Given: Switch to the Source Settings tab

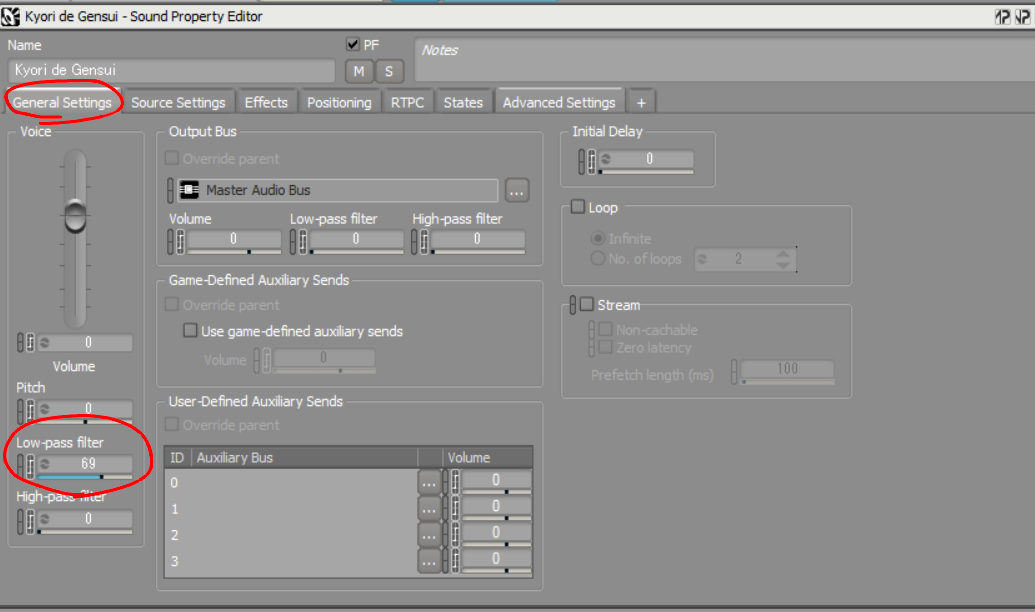Looking at the screenshot, I should (178, 102).
